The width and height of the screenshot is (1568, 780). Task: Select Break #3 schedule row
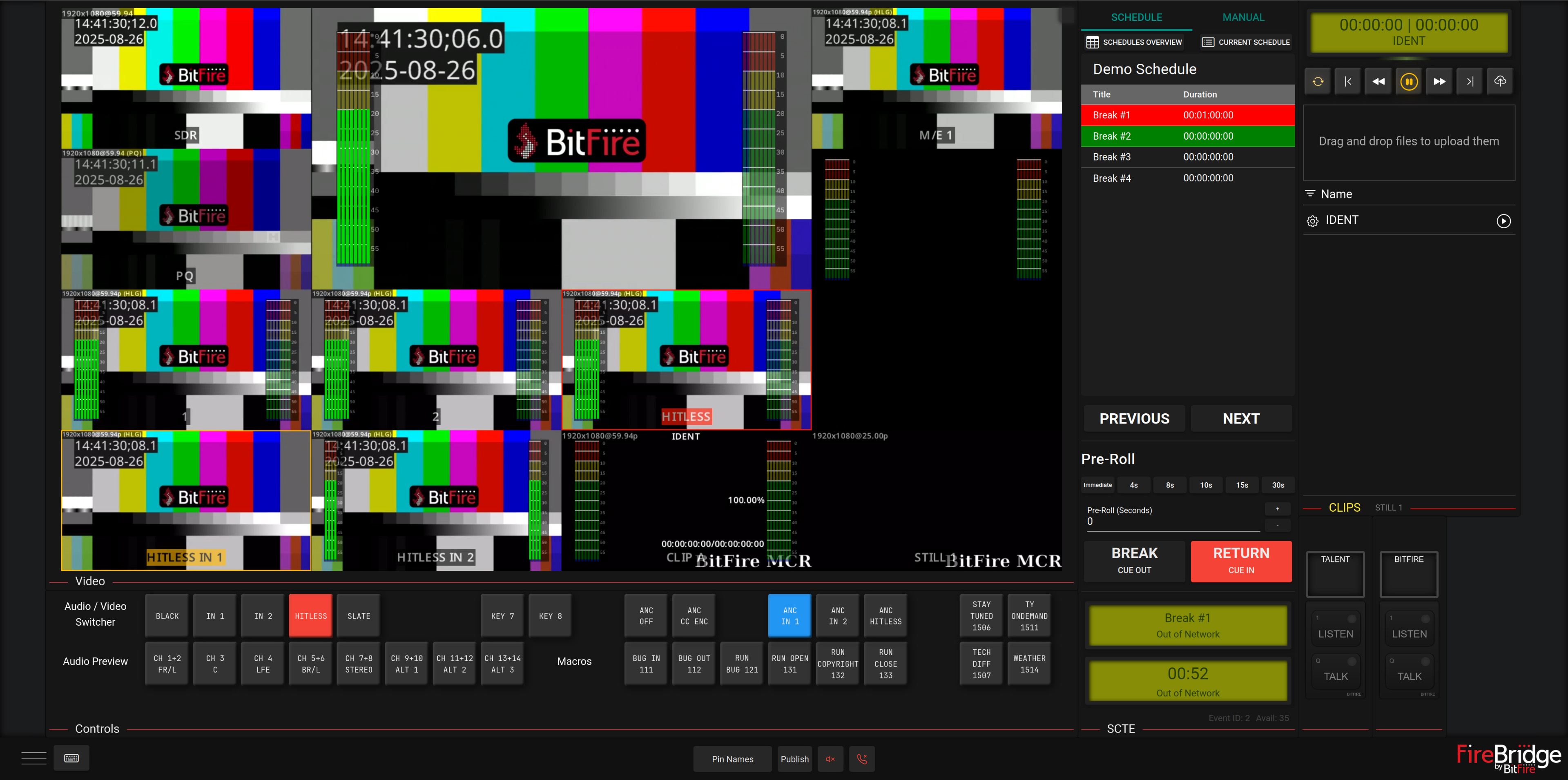coord(1188,157)
